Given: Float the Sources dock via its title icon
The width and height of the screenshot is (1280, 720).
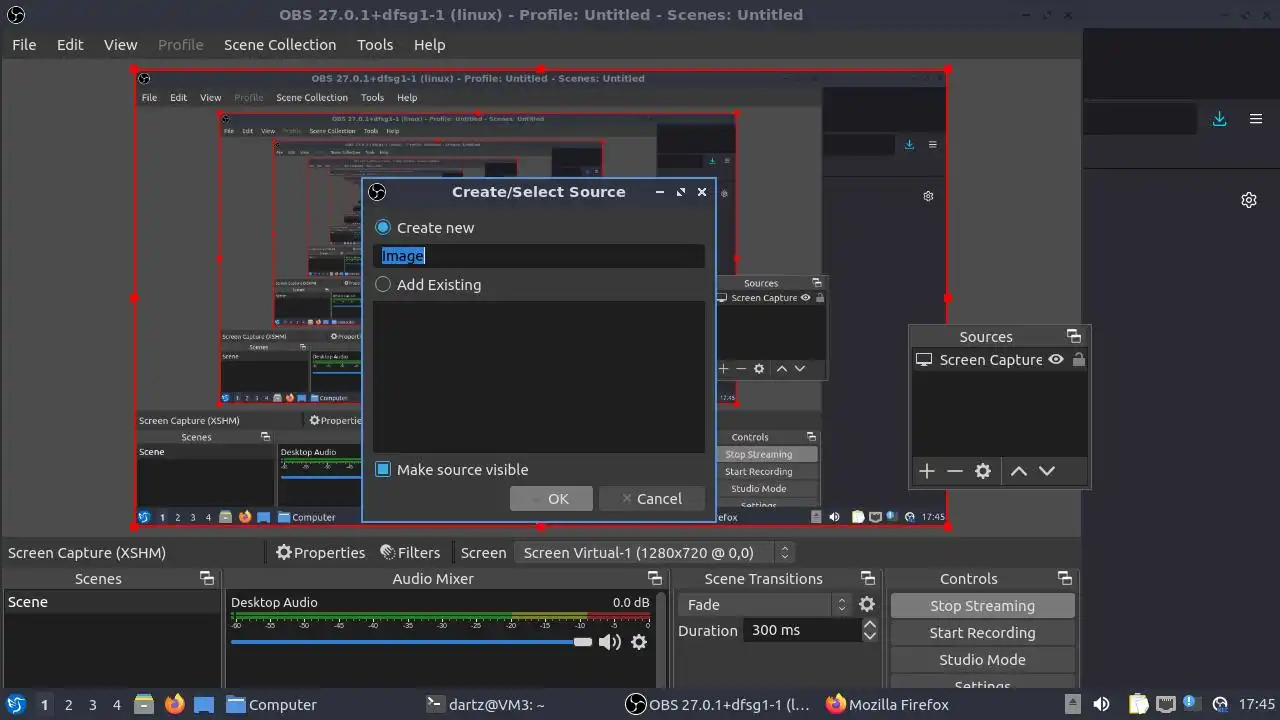Looking at the screenshot, I should (x=1074, y=336).
